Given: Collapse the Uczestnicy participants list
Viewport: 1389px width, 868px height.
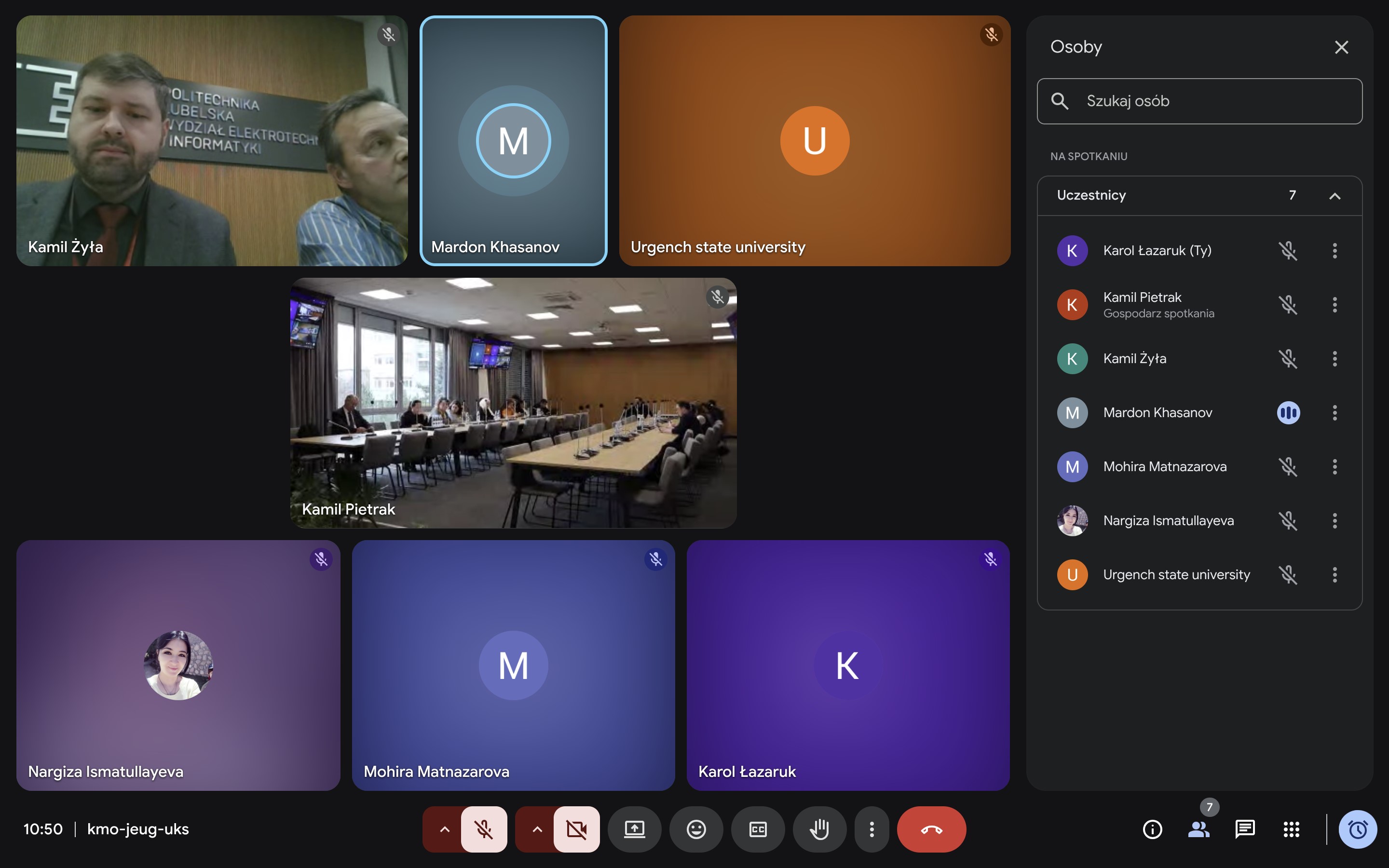Looking at the screenshot, I should coord(1335,196).
